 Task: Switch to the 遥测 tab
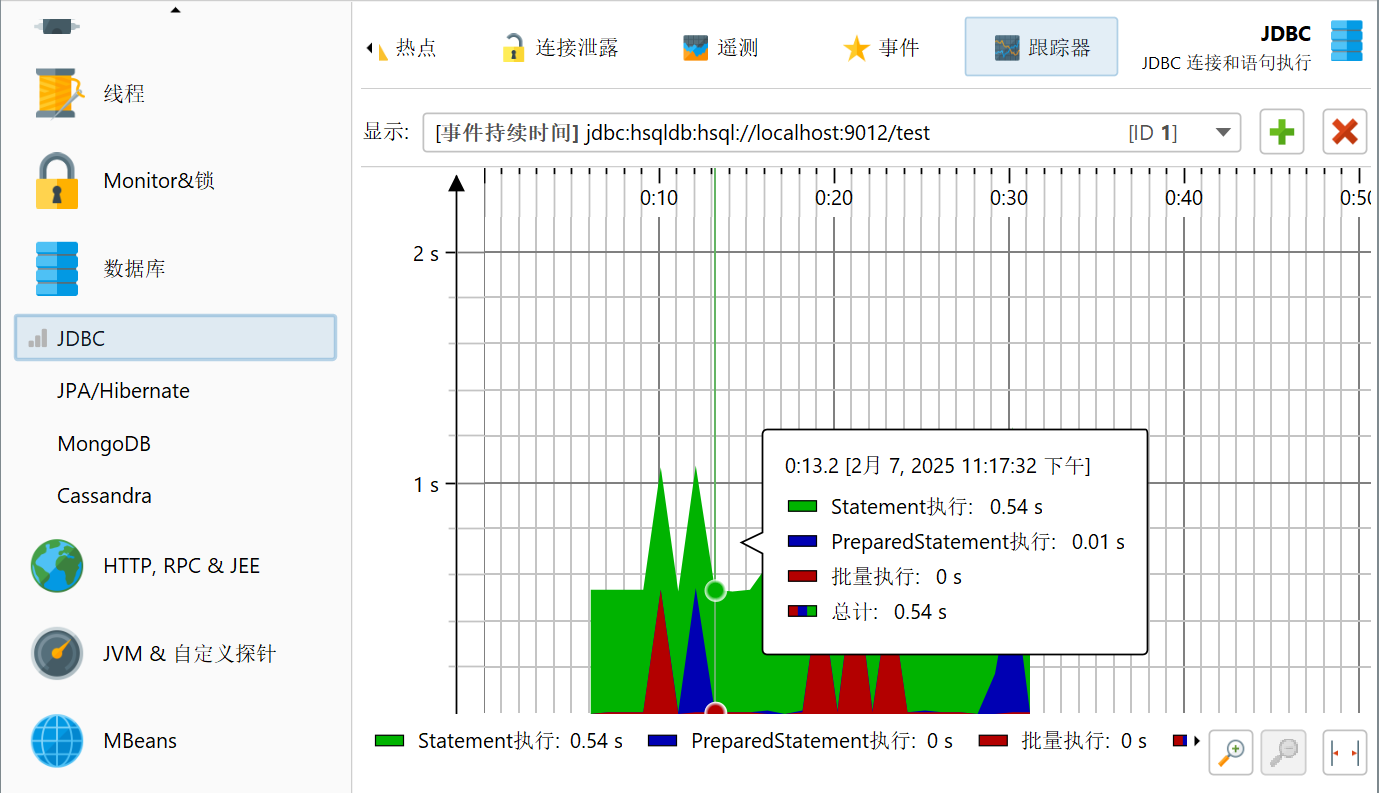(x=721, y=48)
